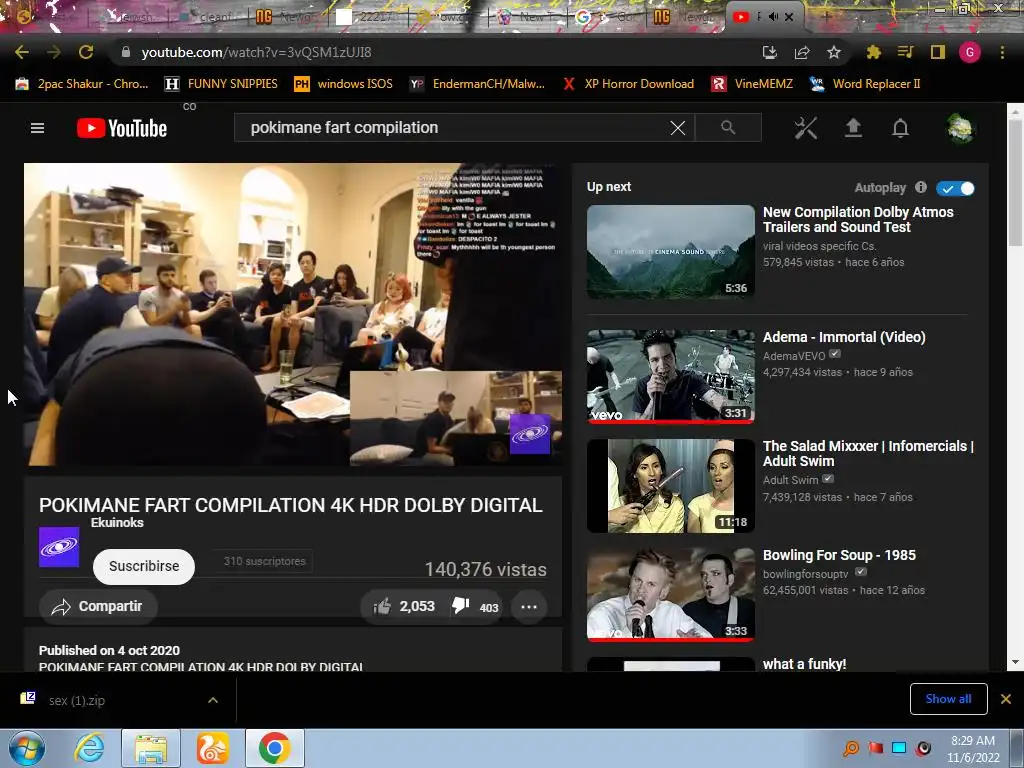Screen dimensions: 1024x768
Task: Open the Word Replacer II bookmark
Action: 865,84
